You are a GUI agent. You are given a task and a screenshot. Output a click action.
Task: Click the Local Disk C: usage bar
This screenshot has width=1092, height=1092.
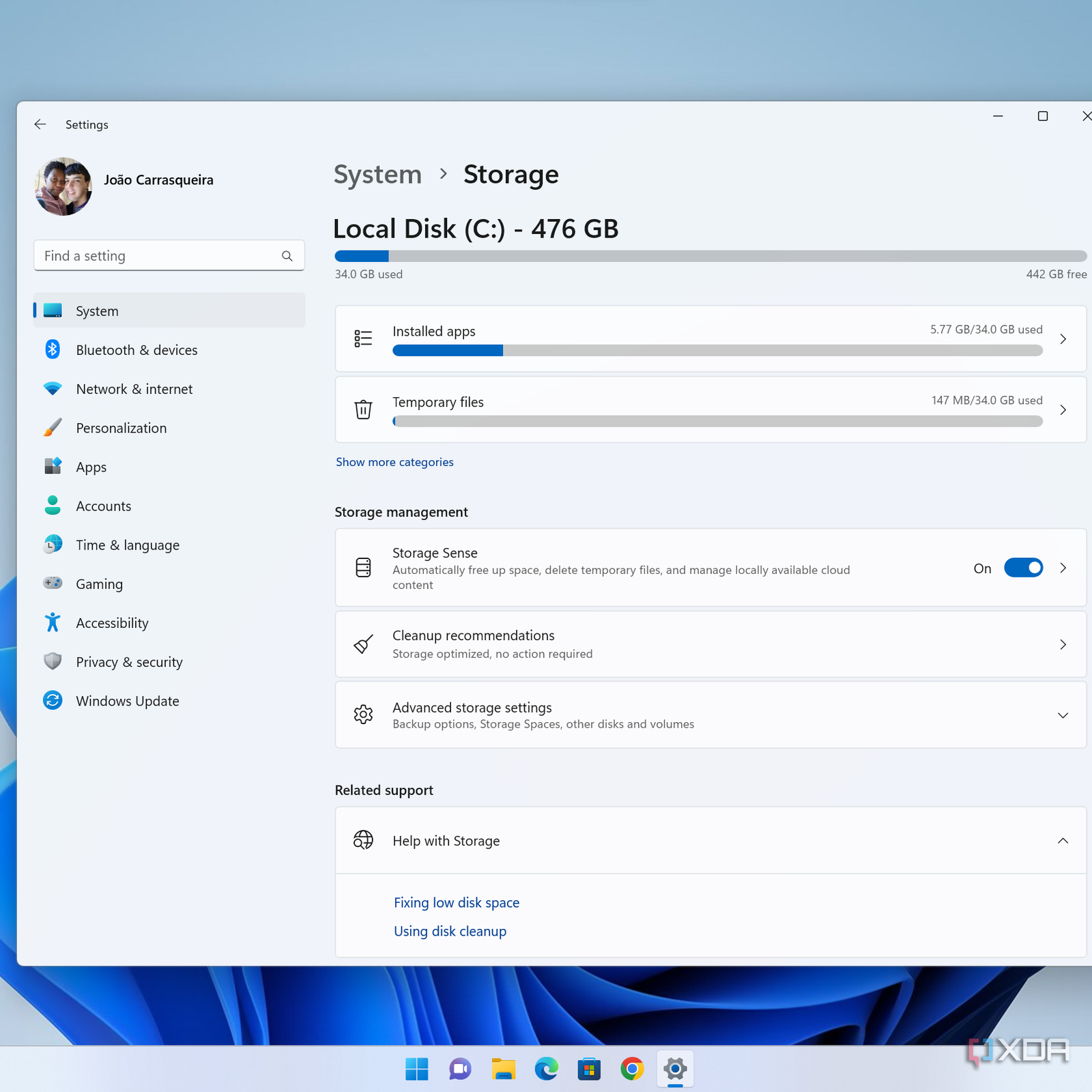[x=710, y=257]
